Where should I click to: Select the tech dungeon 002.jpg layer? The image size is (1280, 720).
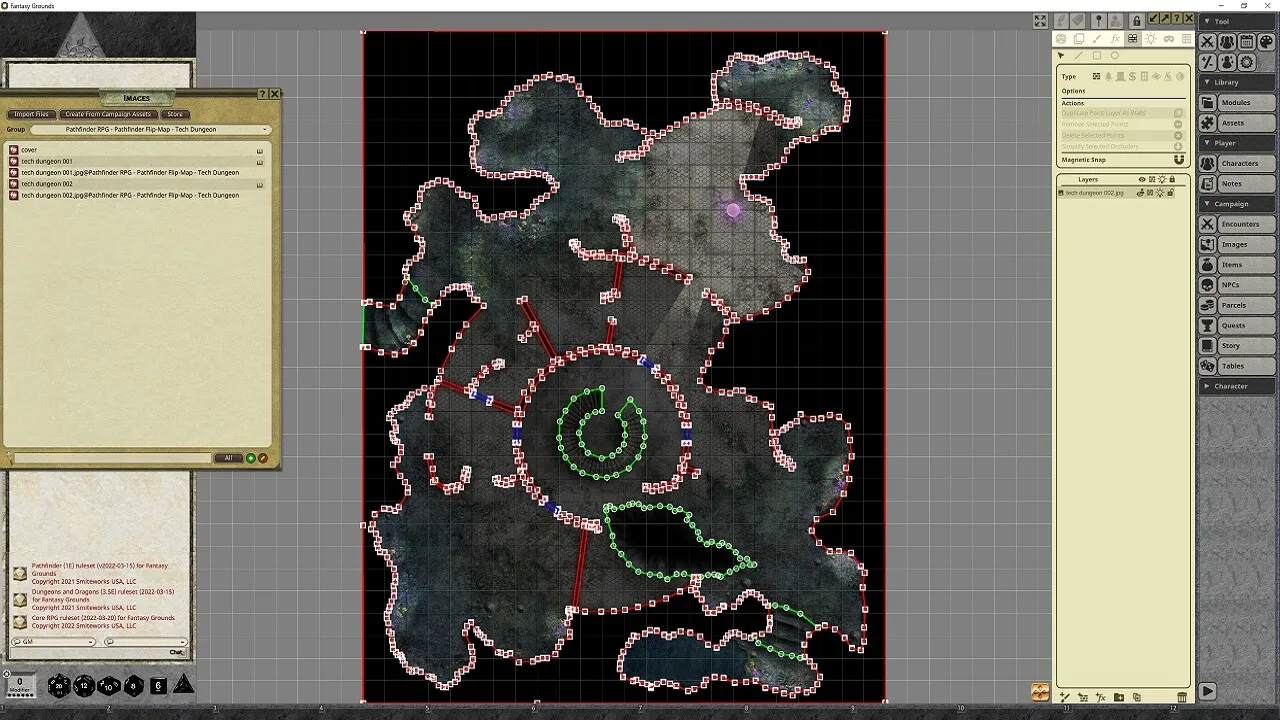coord(1094,192)
